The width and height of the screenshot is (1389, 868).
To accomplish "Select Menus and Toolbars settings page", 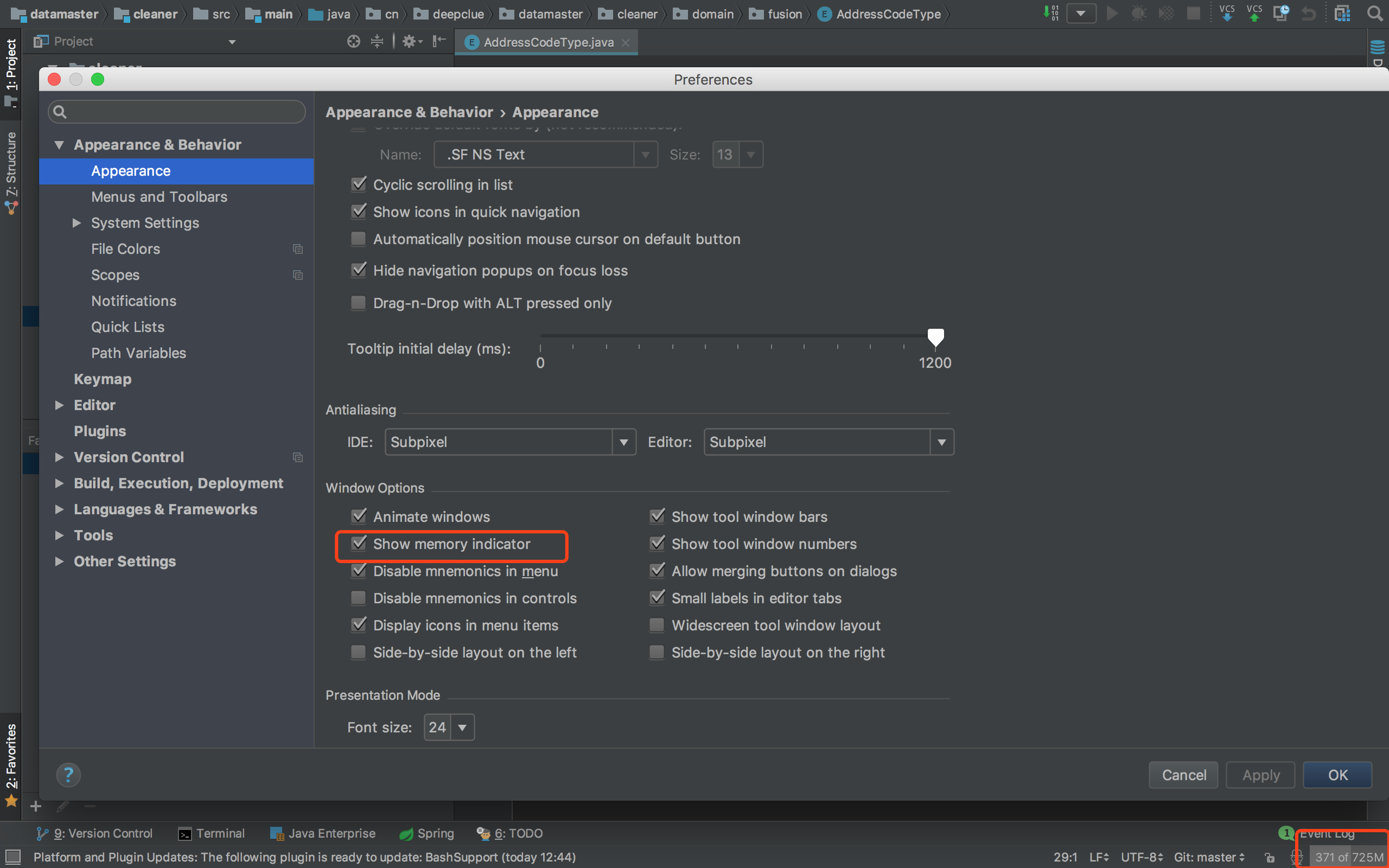I will [x=159, y=197].
